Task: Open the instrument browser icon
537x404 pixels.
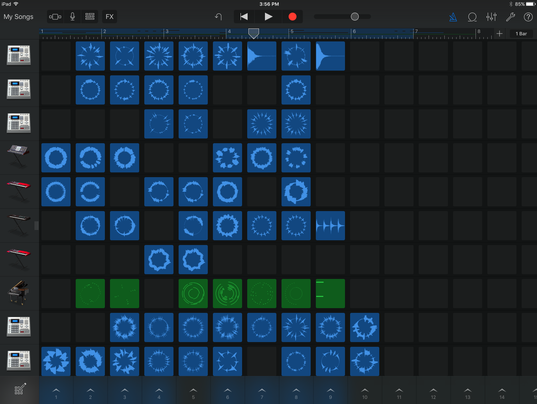Action: tap(55, 17)
